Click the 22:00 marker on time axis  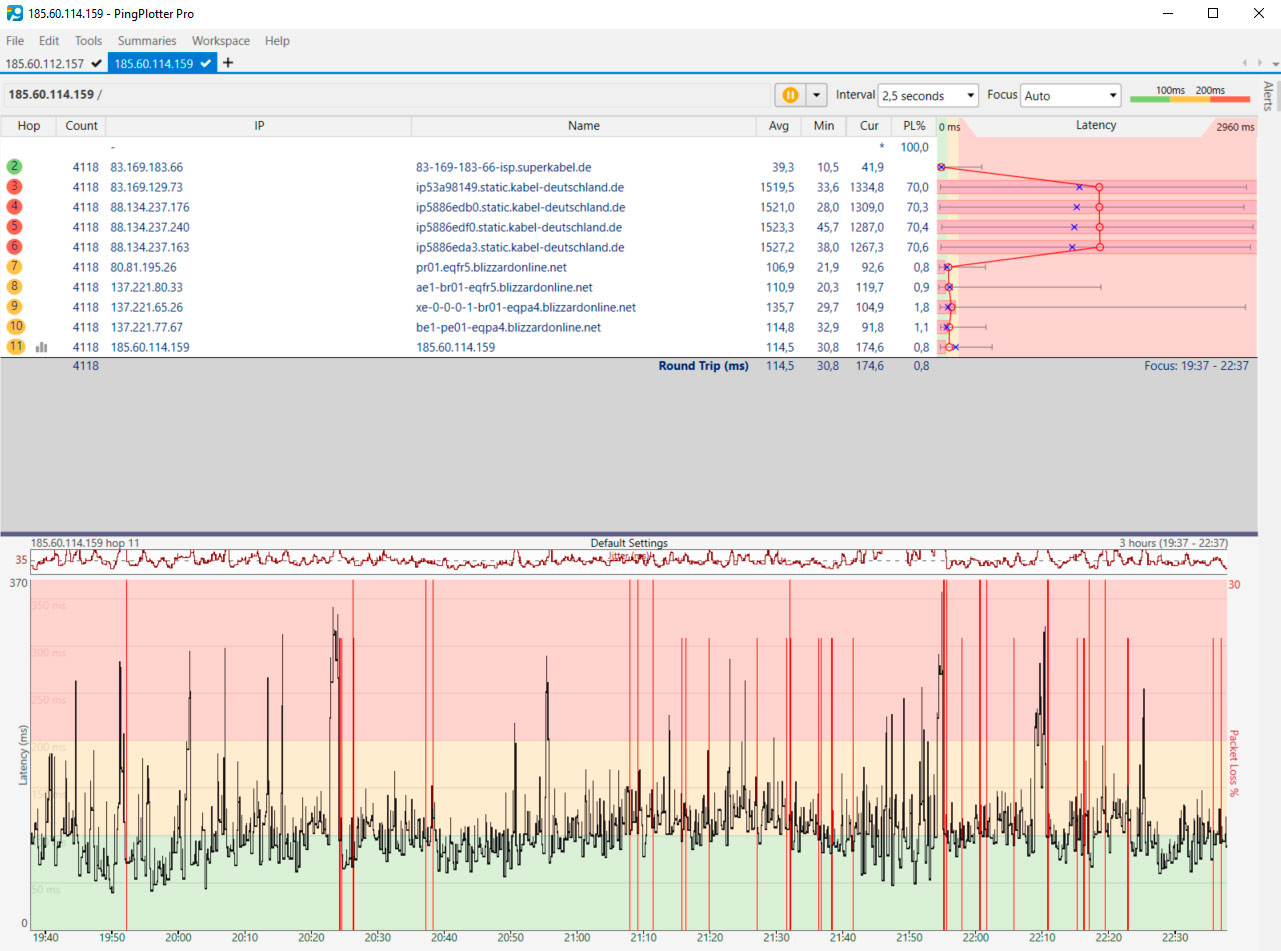click(975, 937)
